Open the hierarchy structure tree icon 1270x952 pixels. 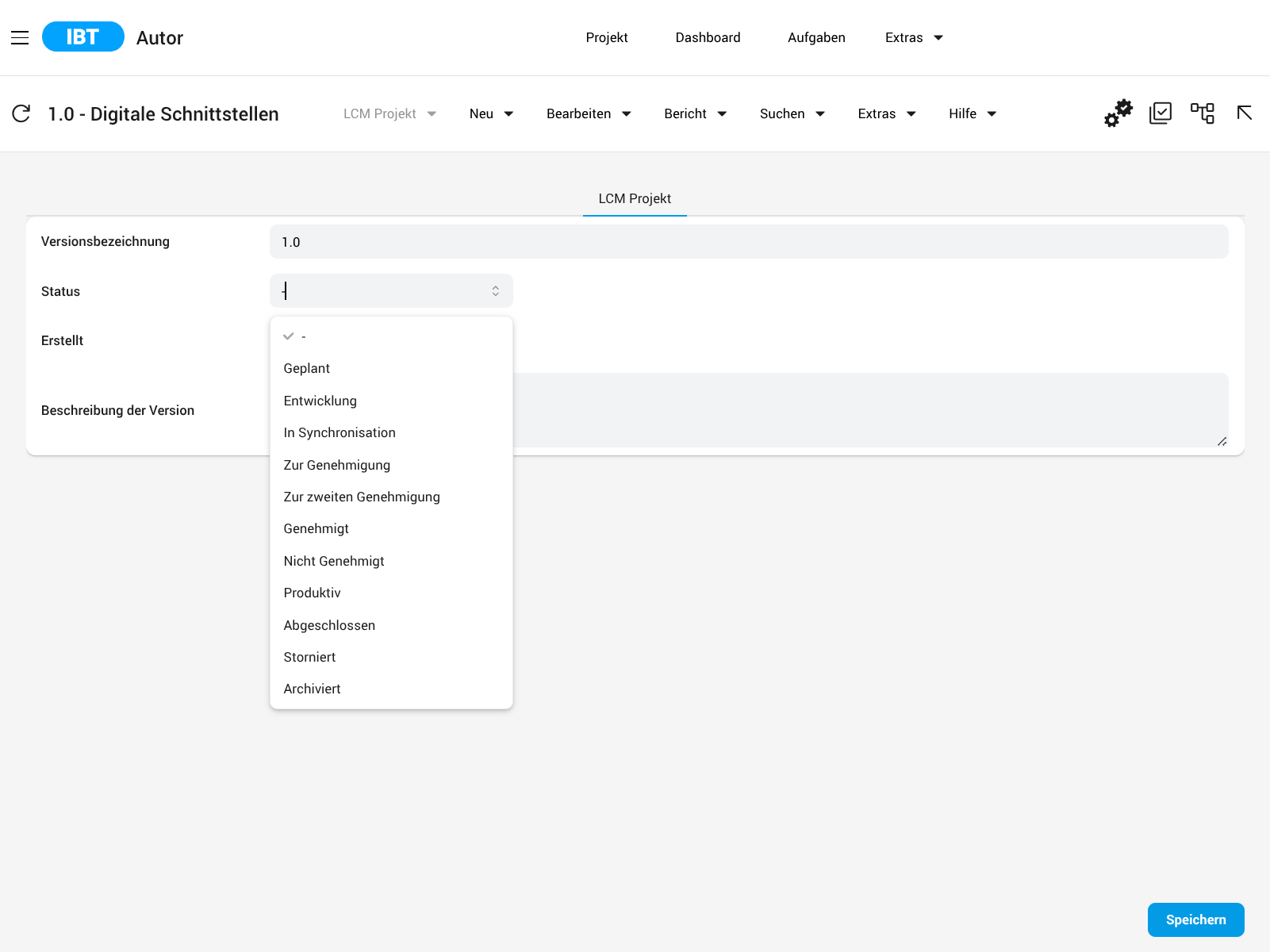[1203, 113]
